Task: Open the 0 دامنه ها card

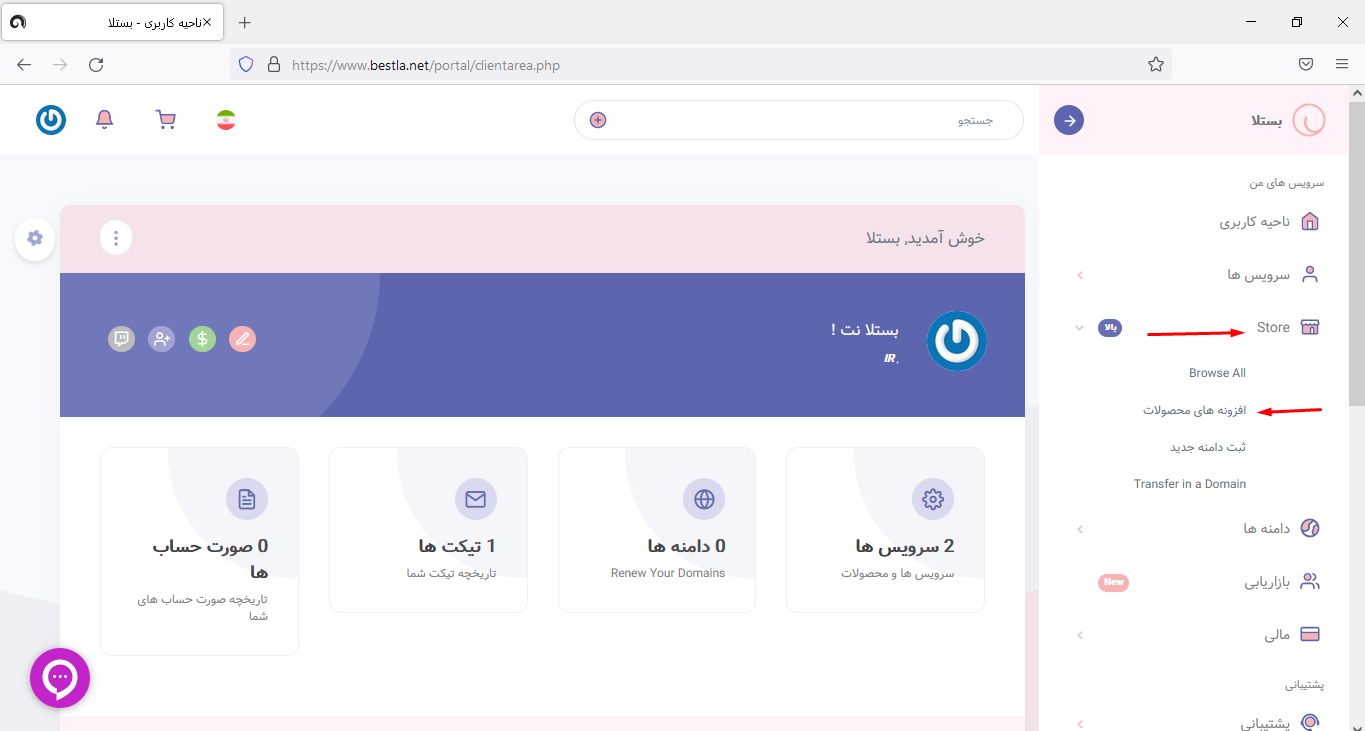Action: pos(657,530)
